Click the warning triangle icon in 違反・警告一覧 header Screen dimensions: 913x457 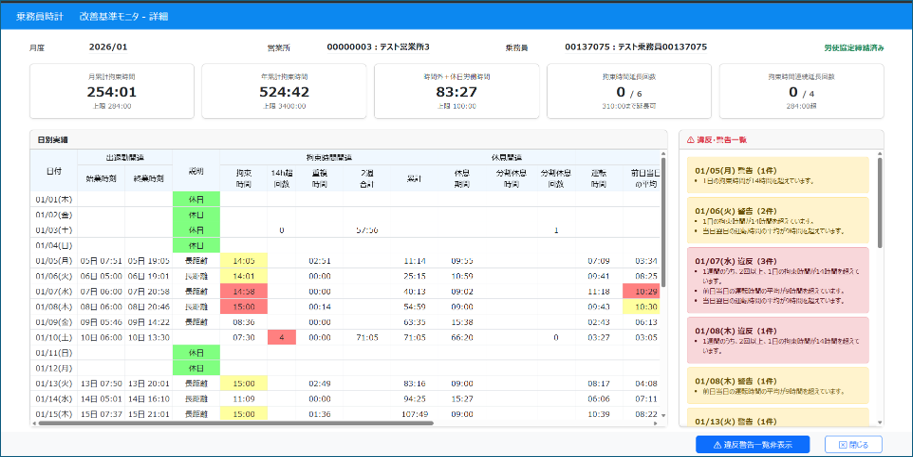688,140
